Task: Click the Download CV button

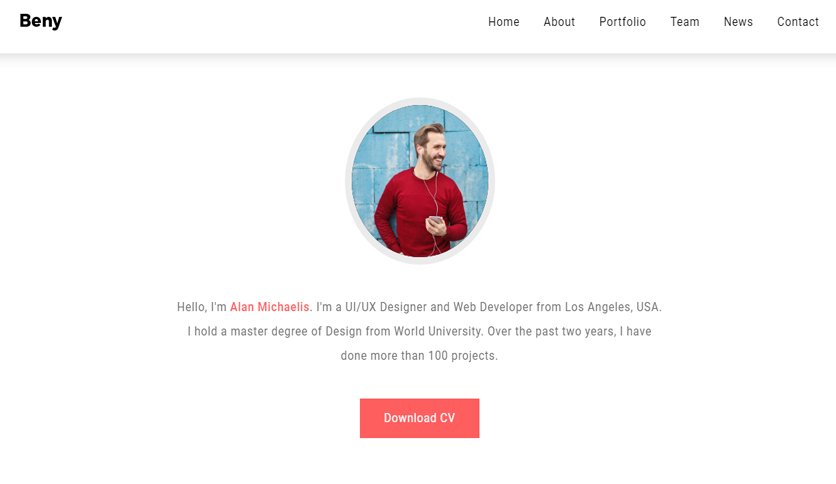Action: [420, 418]
